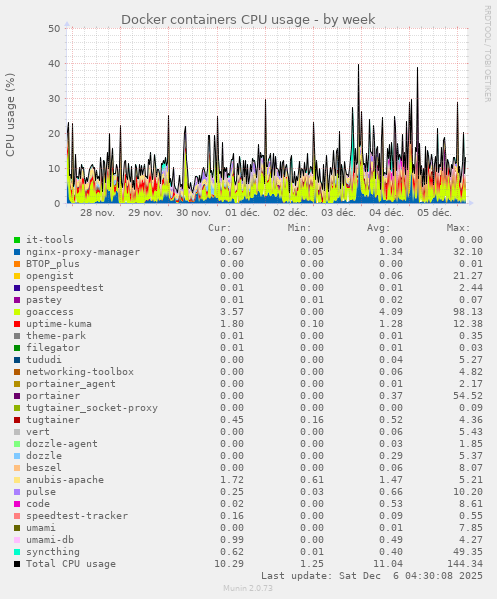497x599 pixels.
Task: Click the 'umami-db' legend label
Action: pos(50,540)
